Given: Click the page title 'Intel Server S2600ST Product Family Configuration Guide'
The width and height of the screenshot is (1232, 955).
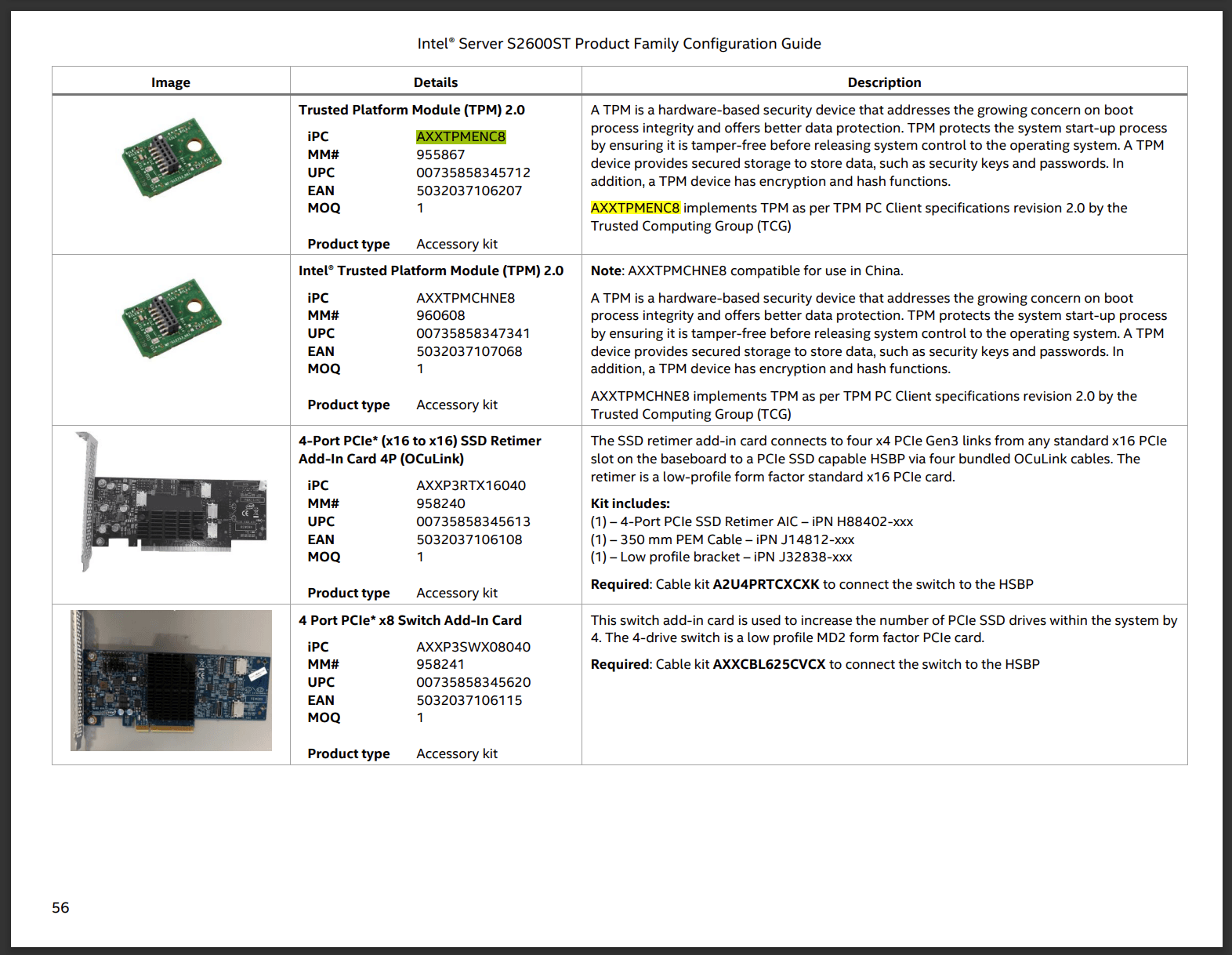Looking at the screenshot, I should click(619, 44).
